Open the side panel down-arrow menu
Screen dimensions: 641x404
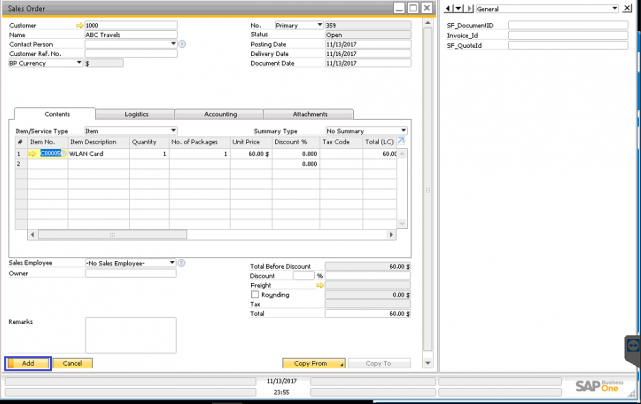click(458, 8)
